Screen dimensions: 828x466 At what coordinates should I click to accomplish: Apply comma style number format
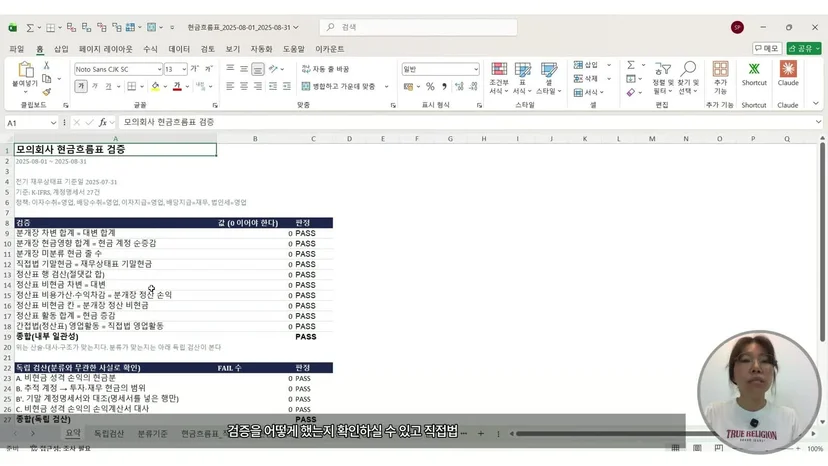point(444,86)
